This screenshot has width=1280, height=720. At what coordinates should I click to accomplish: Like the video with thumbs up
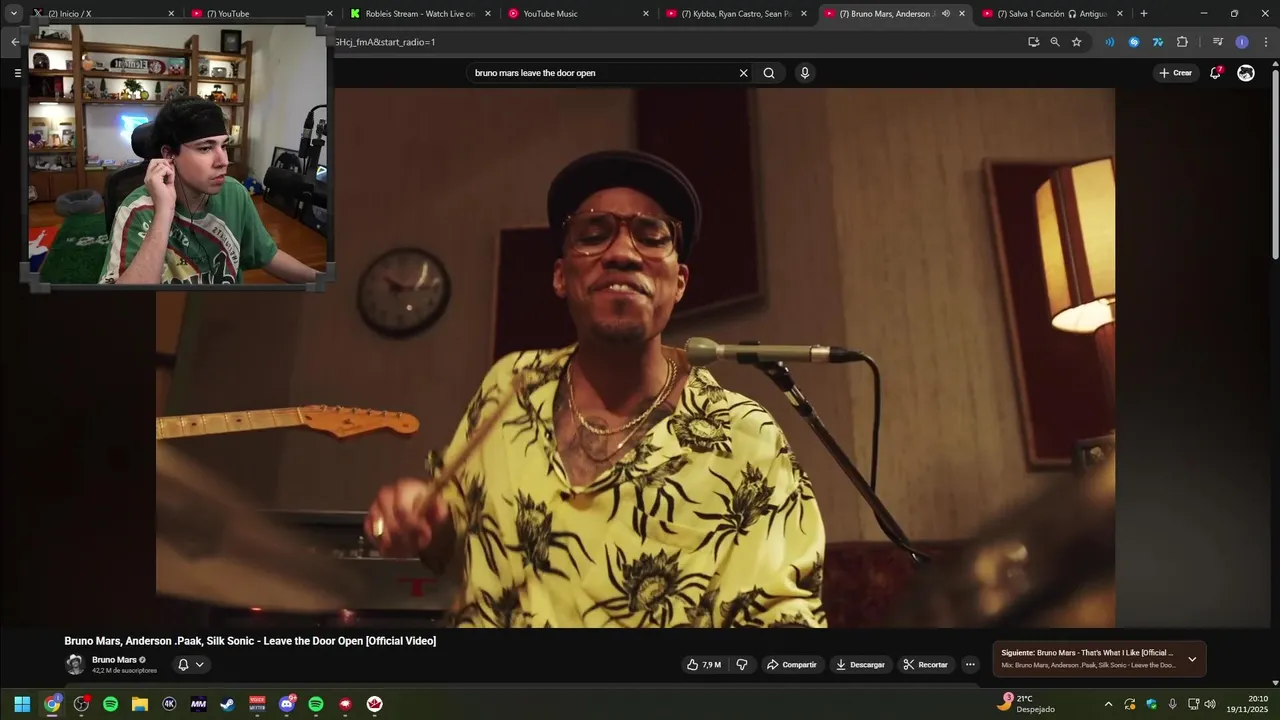click(x=703, y=664)
